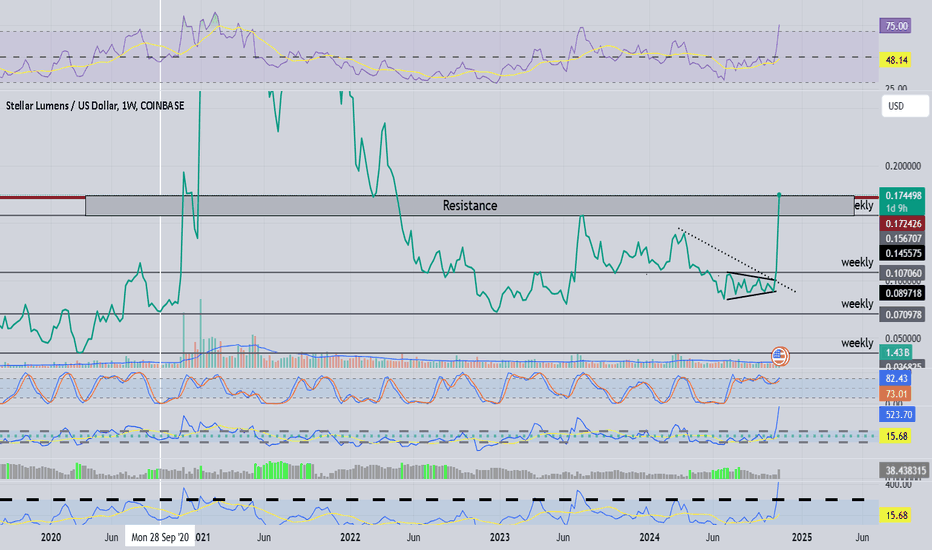Open the USD currency selector
932x550 pixels.
[x=905, y=106]
